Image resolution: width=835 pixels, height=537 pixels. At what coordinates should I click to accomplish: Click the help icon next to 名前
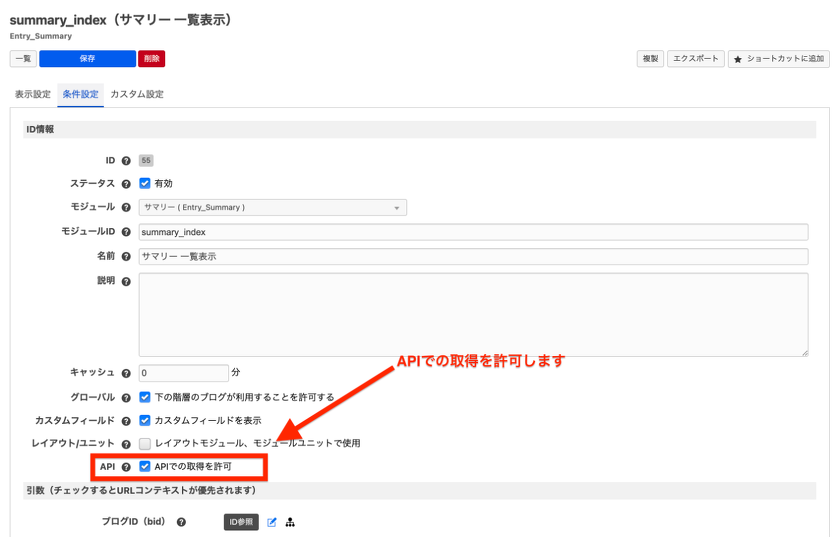click(126, 257)
